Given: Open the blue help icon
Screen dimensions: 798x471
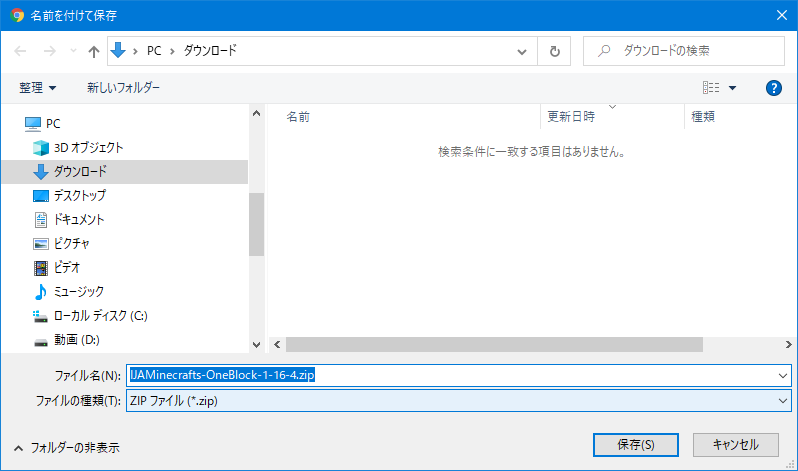Looking at the screenshot, I should point(774,88).
